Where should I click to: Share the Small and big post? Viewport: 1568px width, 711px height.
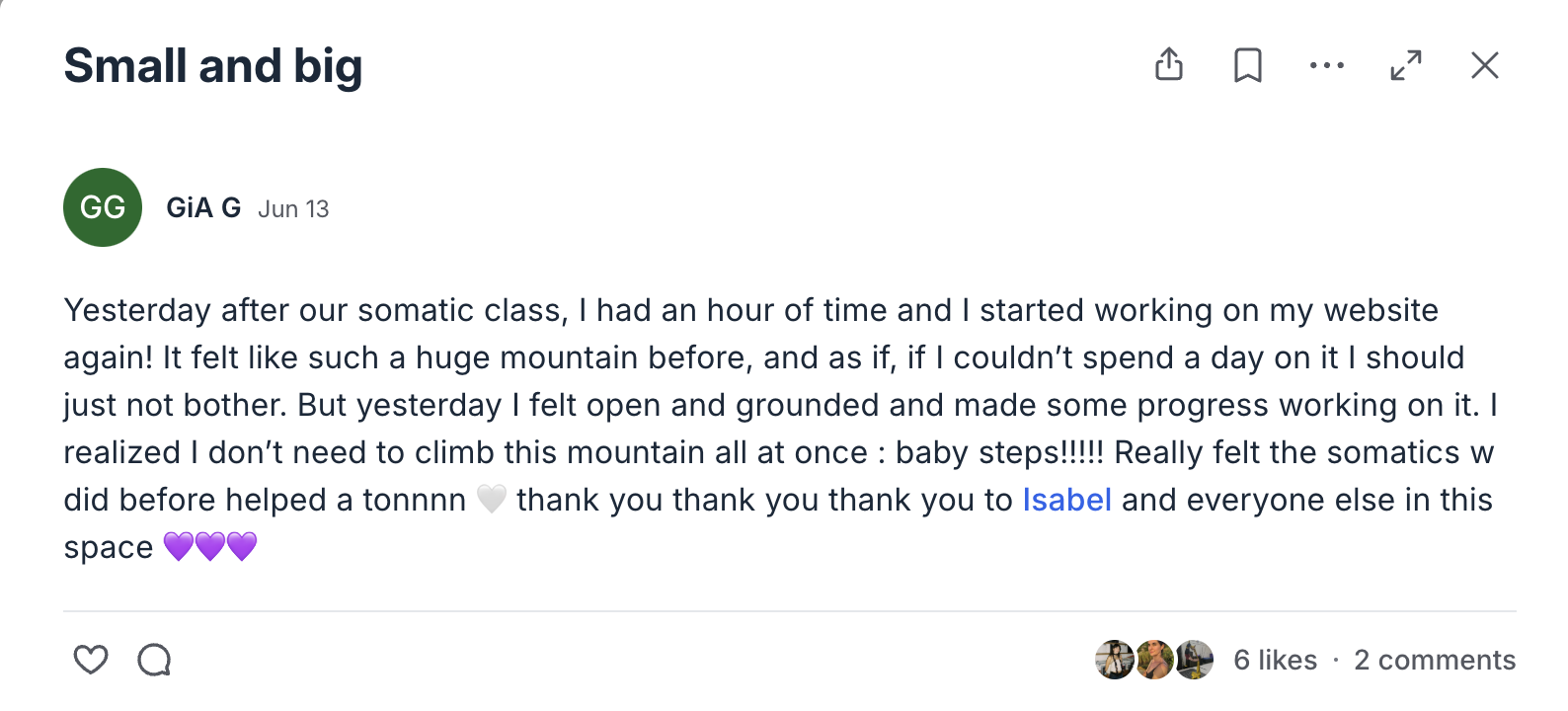[x=1169, y=65]
